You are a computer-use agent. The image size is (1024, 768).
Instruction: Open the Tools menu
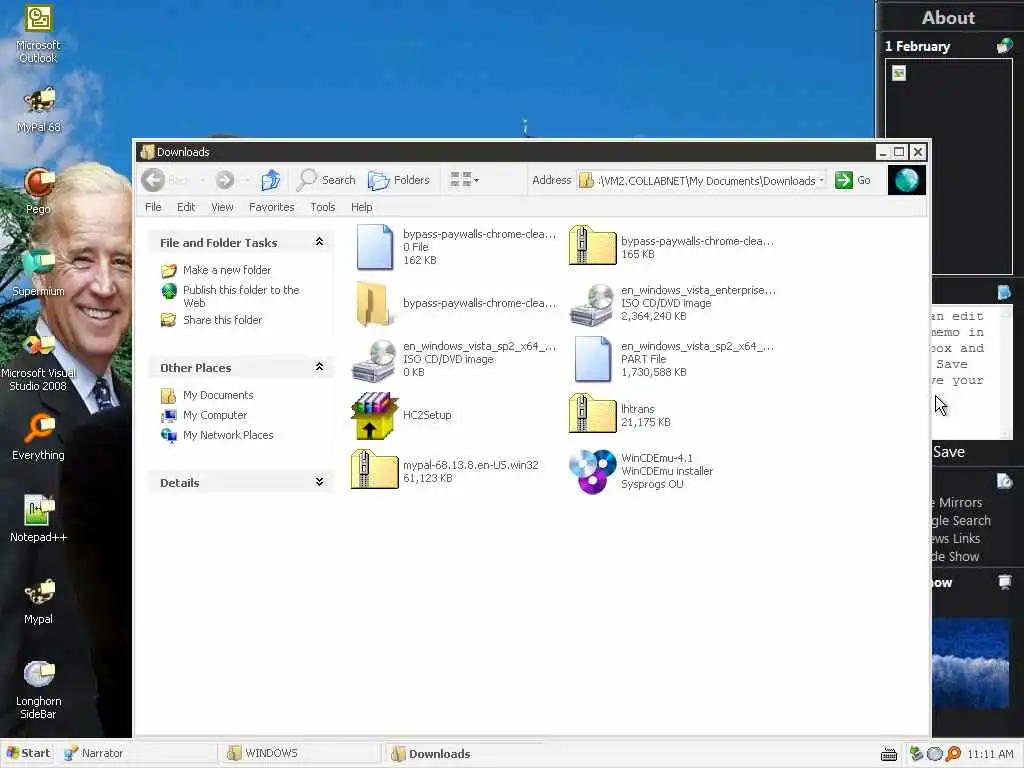(323, 207)
